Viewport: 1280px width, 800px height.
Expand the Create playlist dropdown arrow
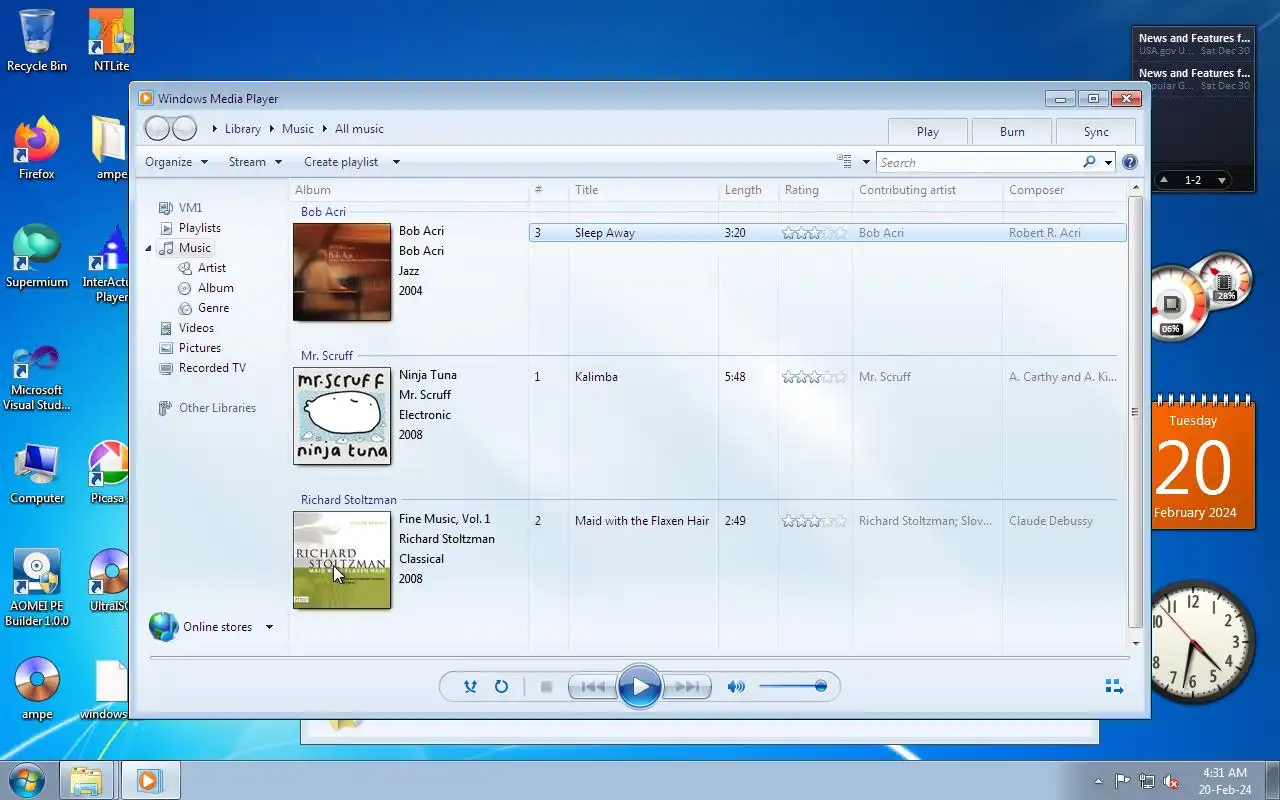pyautogui.click(x=396, y=162)
